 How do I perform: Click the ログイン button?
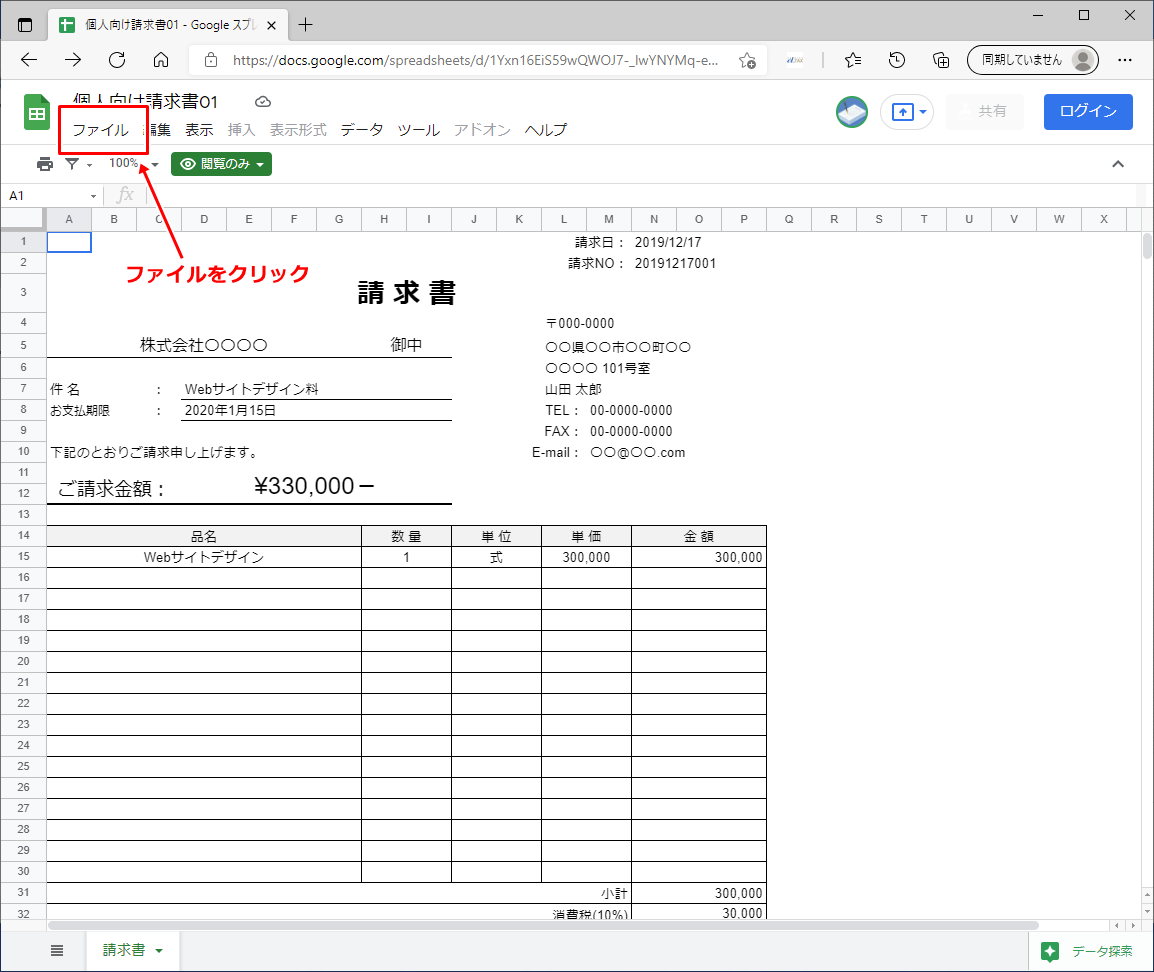(x=1088, y=111)
